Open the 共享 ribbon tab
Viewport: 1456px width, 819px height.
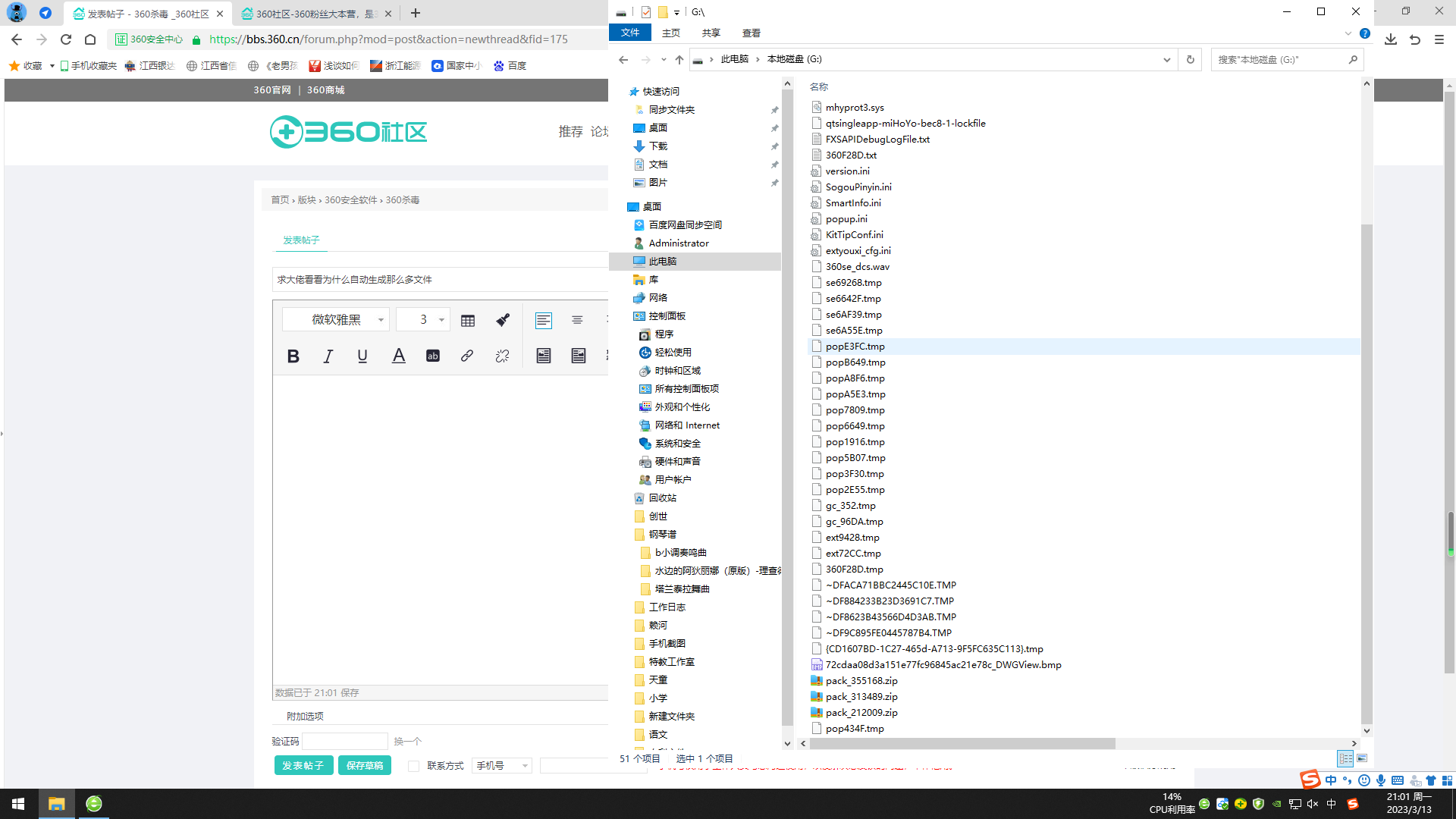point(711,33)
